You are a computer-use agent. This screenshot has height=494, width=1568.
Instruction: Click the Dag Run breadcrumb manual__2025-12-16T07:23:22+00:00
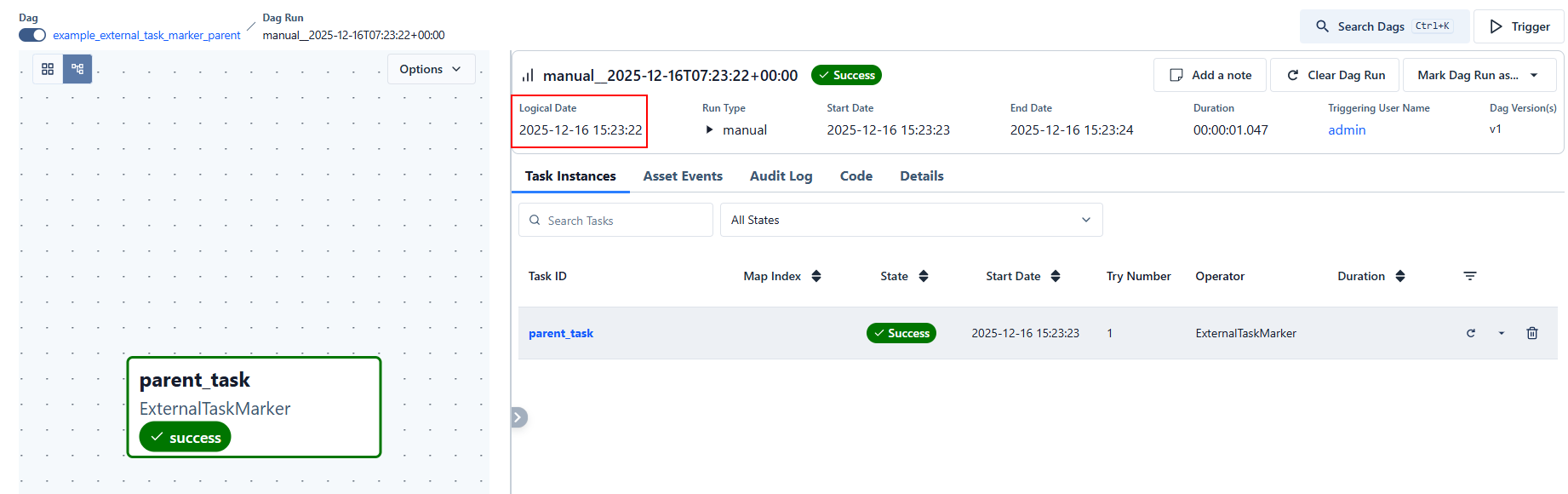(353, 35)
